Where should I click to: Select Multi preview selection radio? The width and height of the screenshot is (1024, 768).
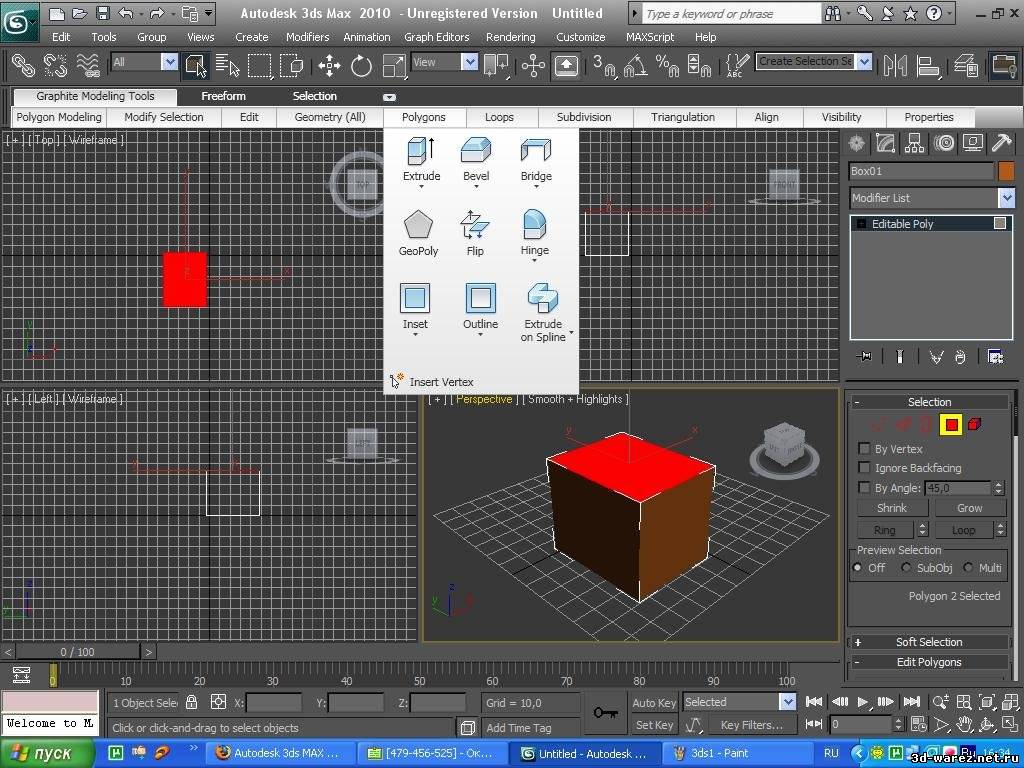point(968,568)
